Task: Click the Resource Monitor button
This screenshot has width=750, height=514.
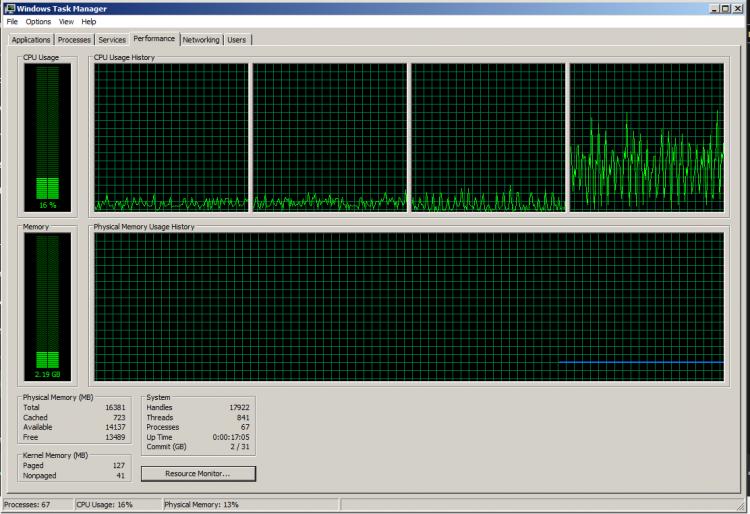Action: [x=198, y=473]
